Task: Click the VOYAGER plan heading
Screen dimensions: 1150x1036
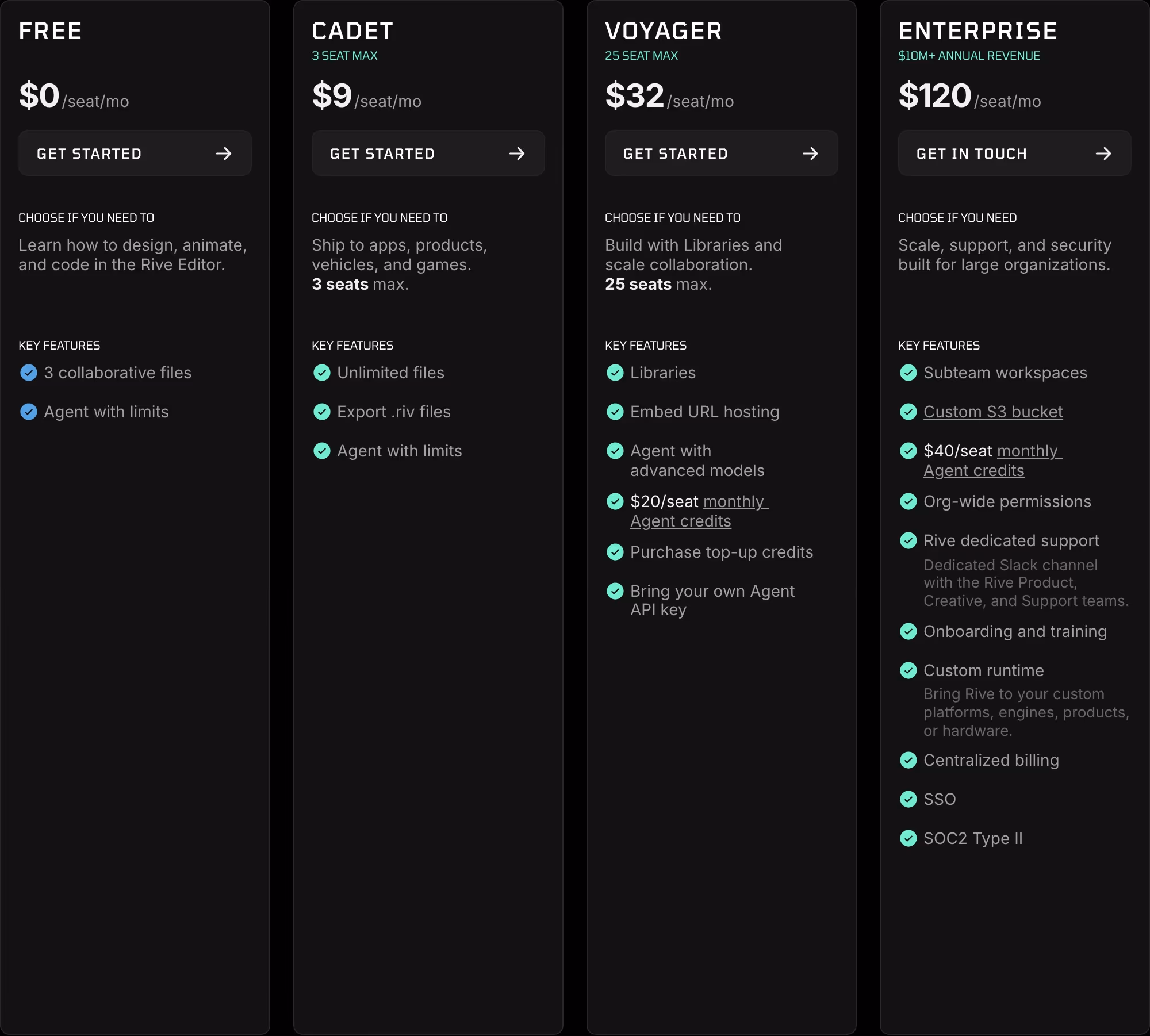Action: click(664, 31)
